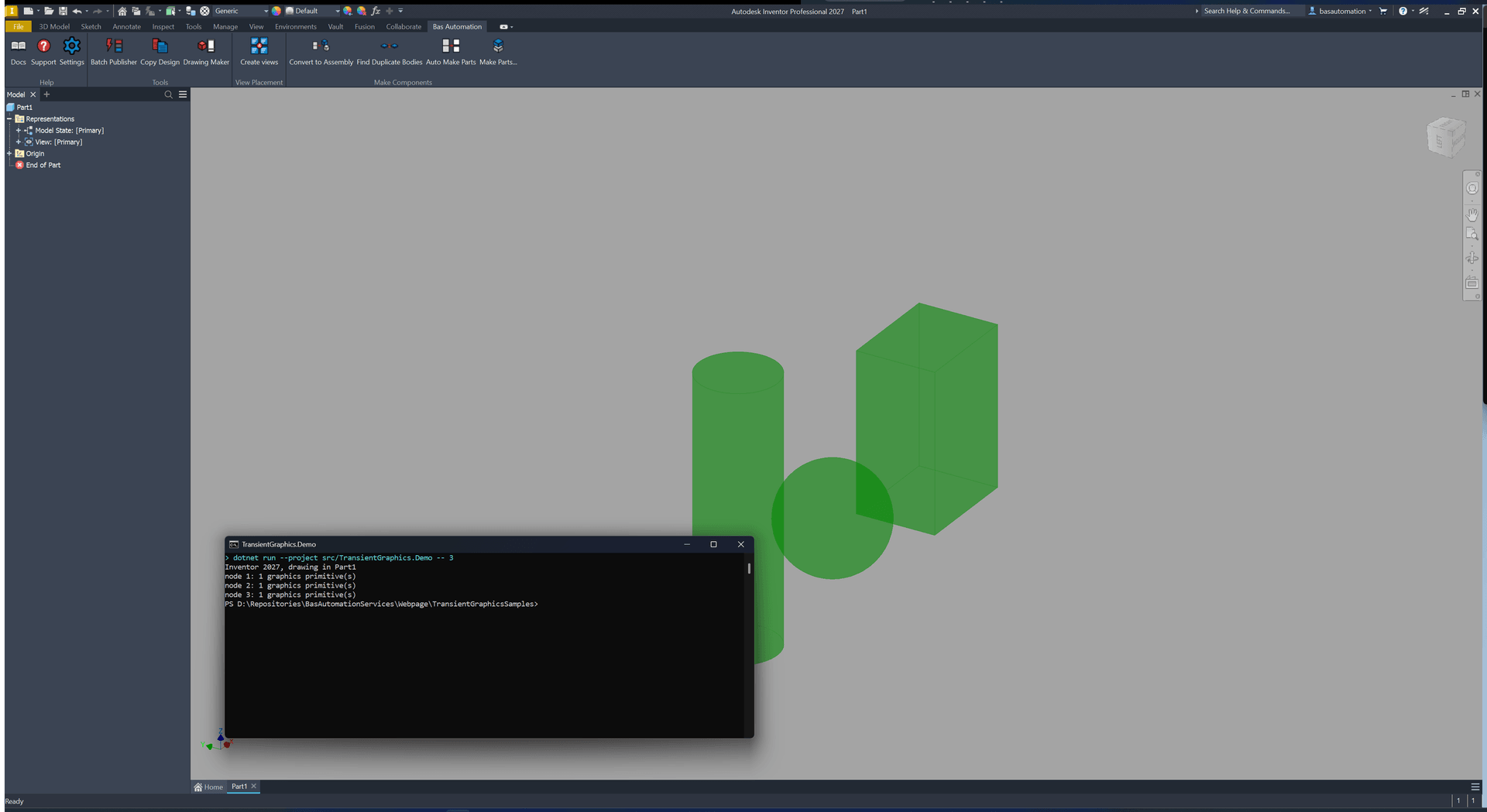Switch to the Manage ribbon tab
The image size is (1487, 812).
coord(225,26)
